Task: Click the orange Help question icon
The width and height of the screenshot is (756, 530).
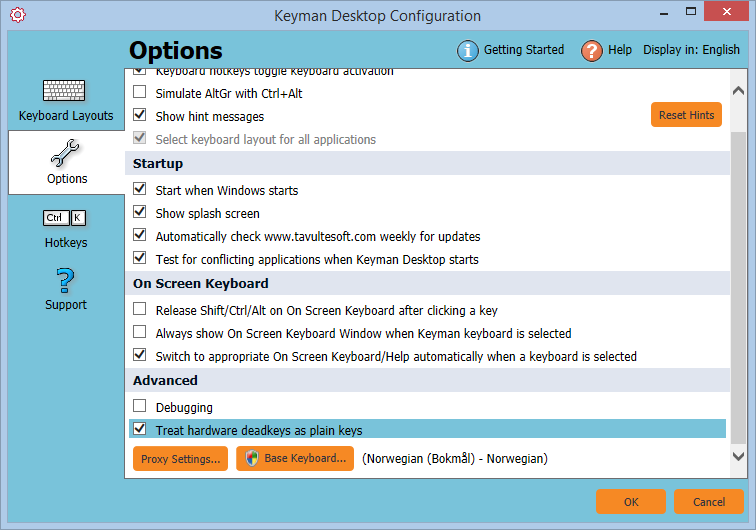Action: coord(592,50)
